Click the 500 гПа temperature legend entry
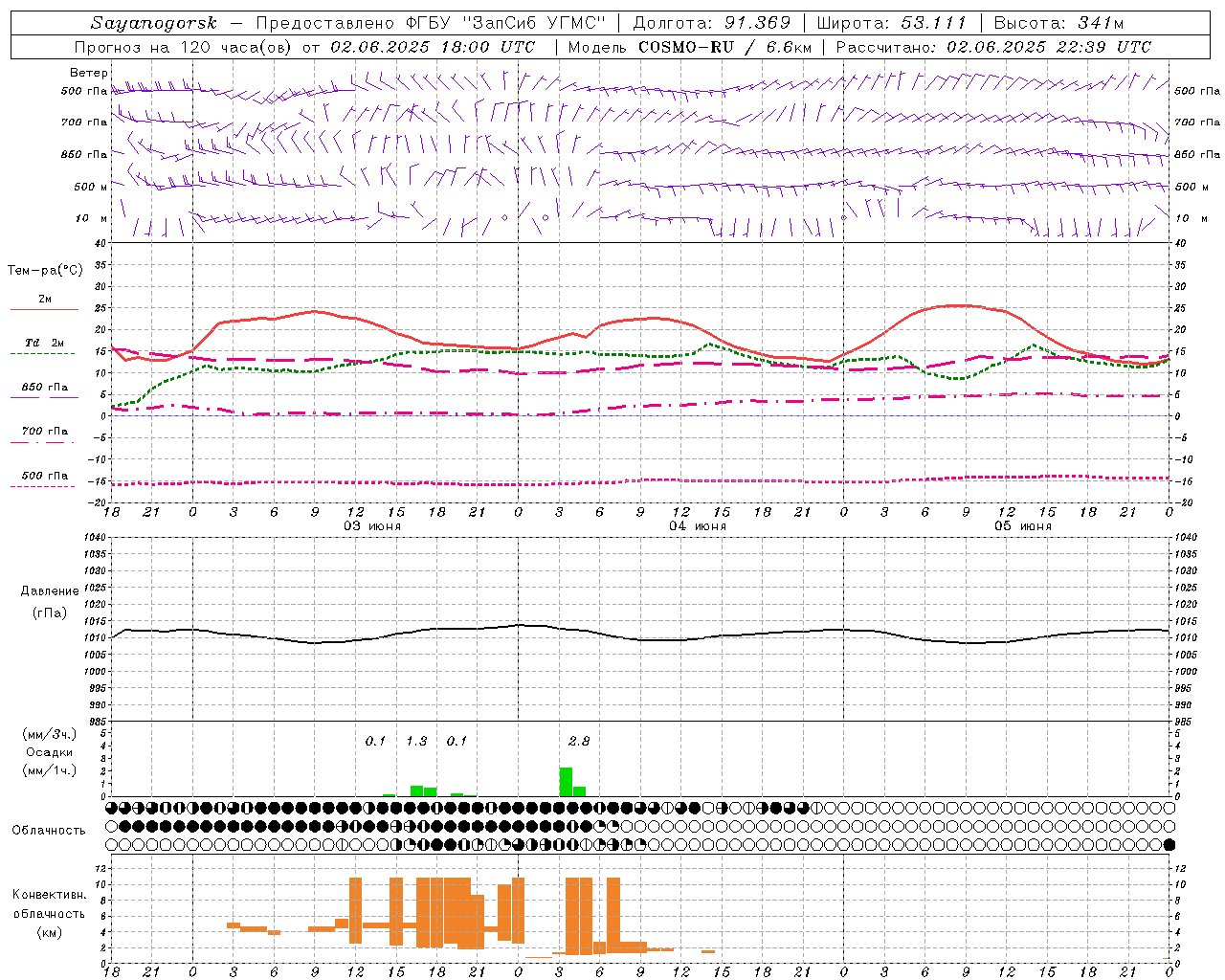This screenshot has height=980, width=1225. coord(45,476)
